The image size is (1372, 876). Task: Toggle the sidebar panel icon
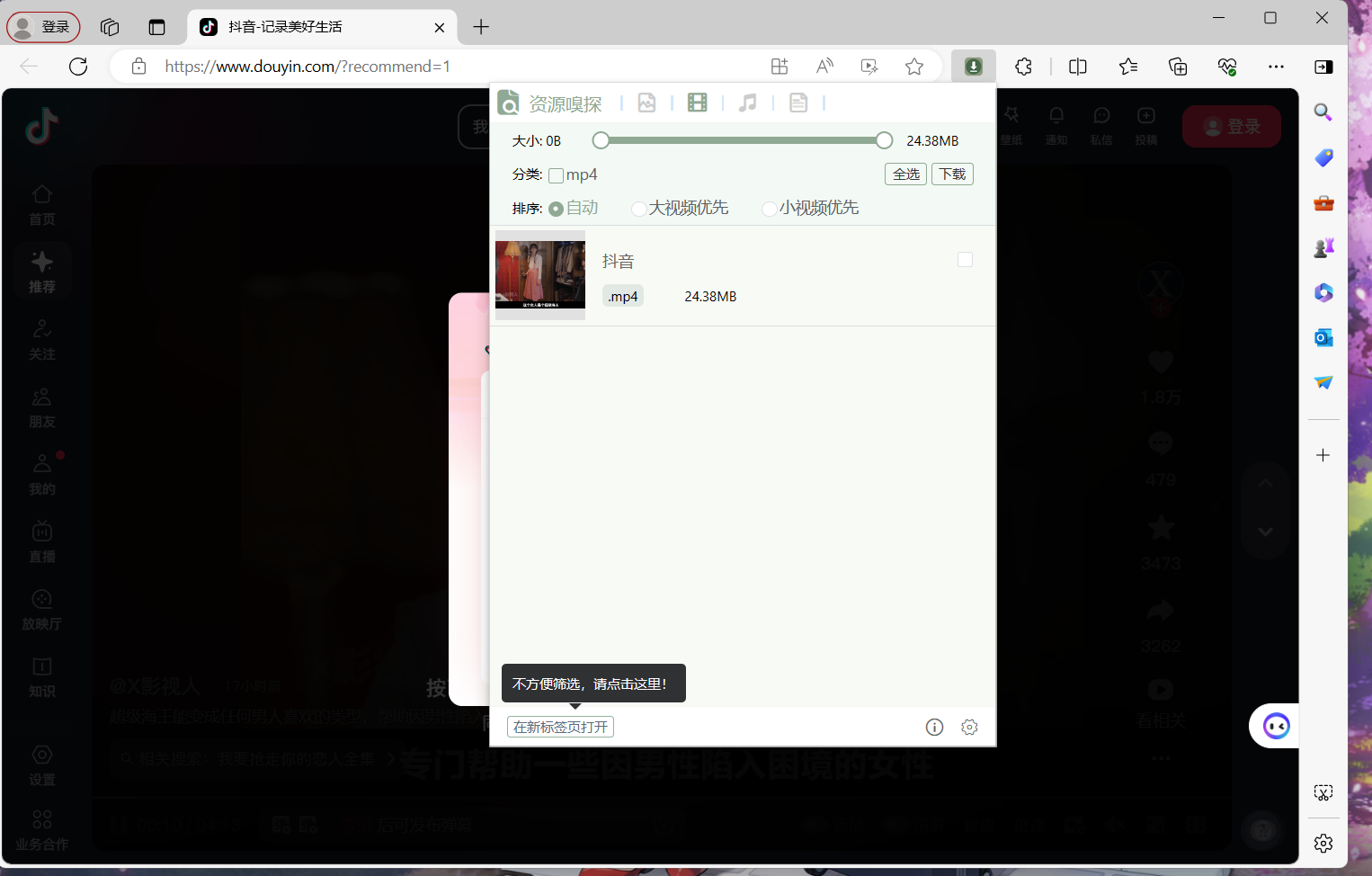tap(1323, 67)
